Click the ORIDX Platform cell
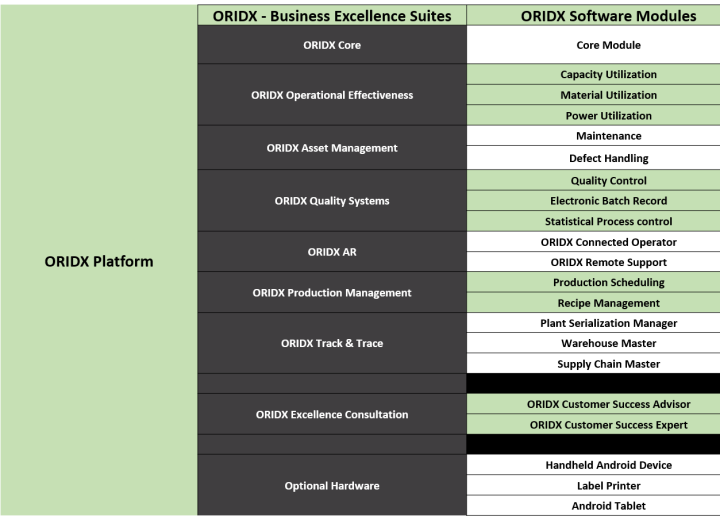 [x=98, y=262]
